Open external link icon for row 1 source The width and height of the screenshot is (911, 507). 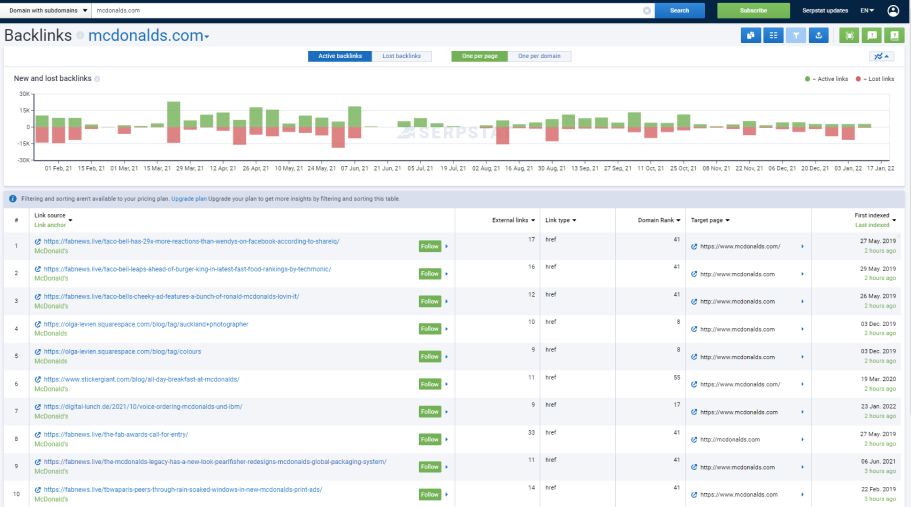(38, 242)
